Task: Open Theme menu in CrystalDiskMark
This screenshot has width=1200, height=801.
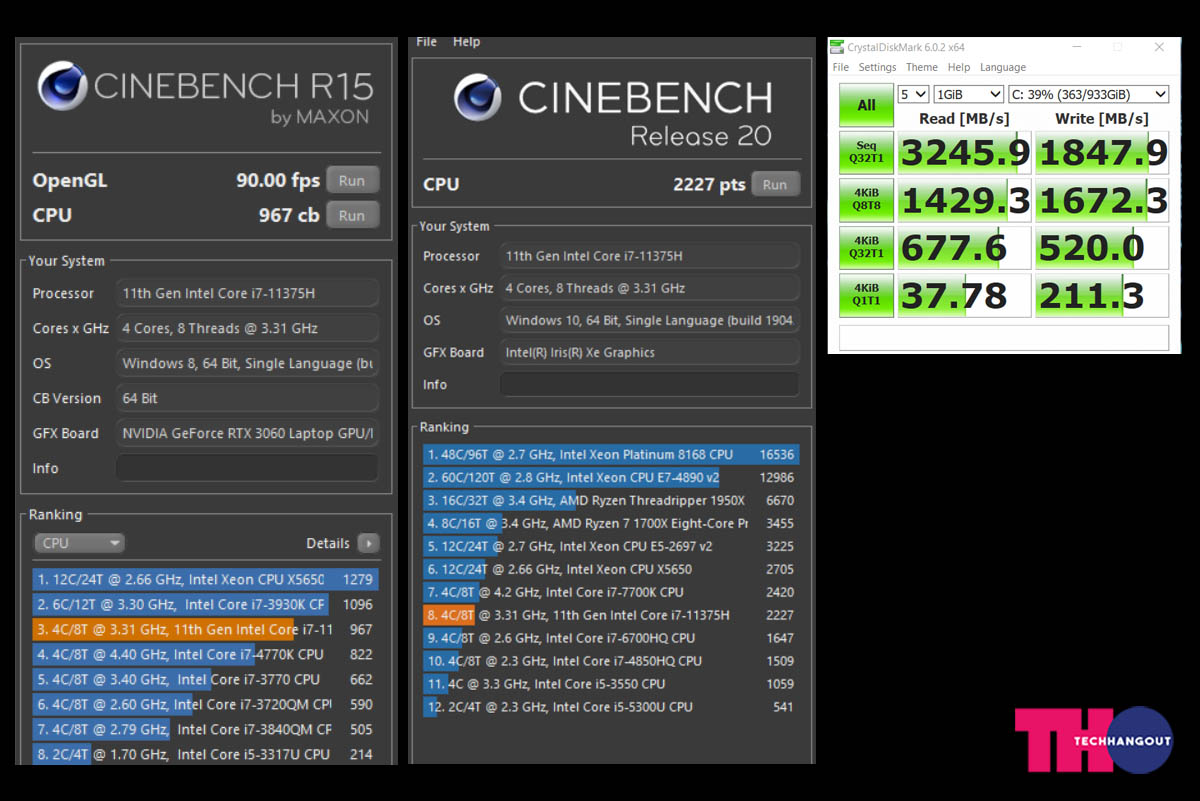Action: pyautogui.click(x=921, y=67)
